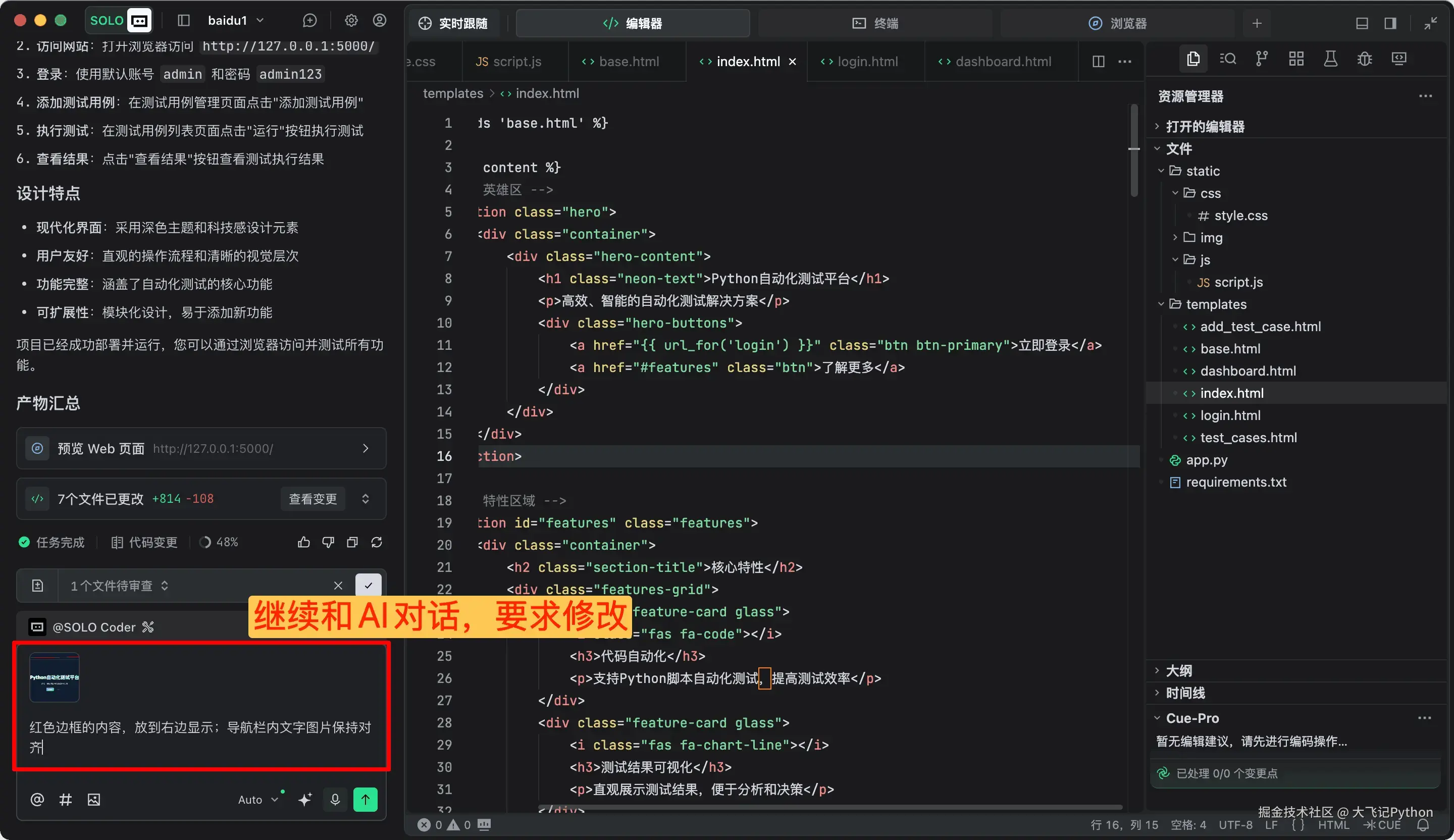Viewport: 1454px width, 840px height.
Task: Click the thumbs-up feedback icon
Action: [x=303, y=542]
